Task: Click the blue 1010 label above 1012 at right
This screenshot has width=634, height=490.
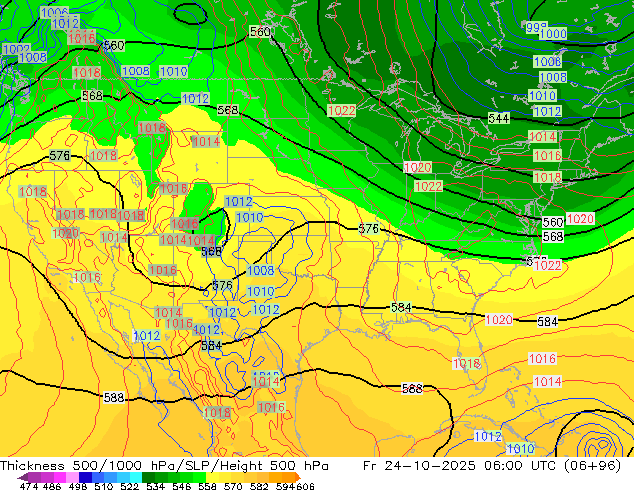Action: pos(543,96)
